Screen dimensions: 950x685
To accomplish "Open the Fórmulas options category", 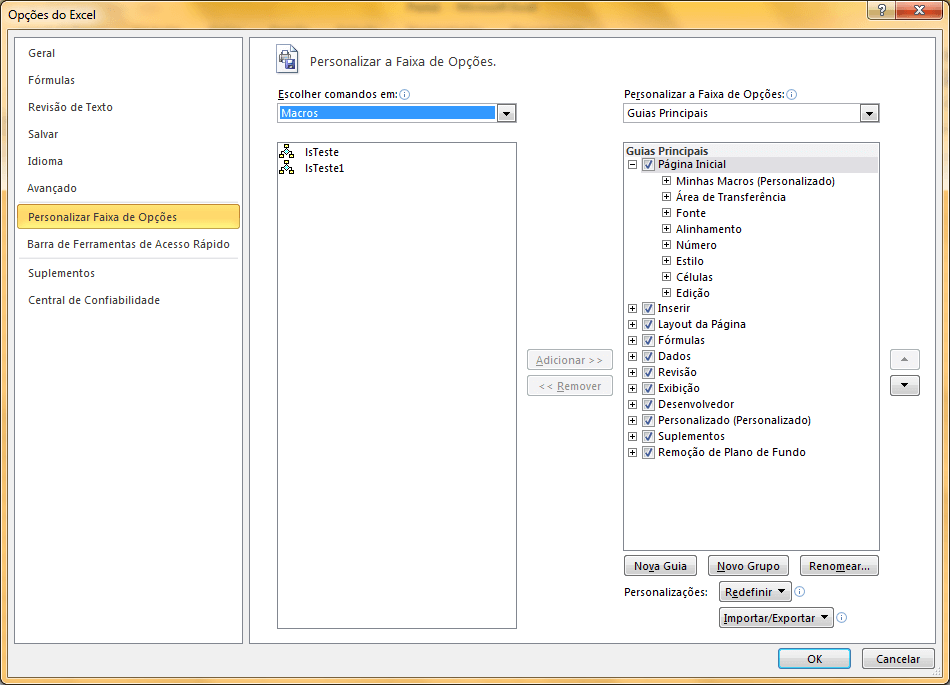I will click(51, 80).
